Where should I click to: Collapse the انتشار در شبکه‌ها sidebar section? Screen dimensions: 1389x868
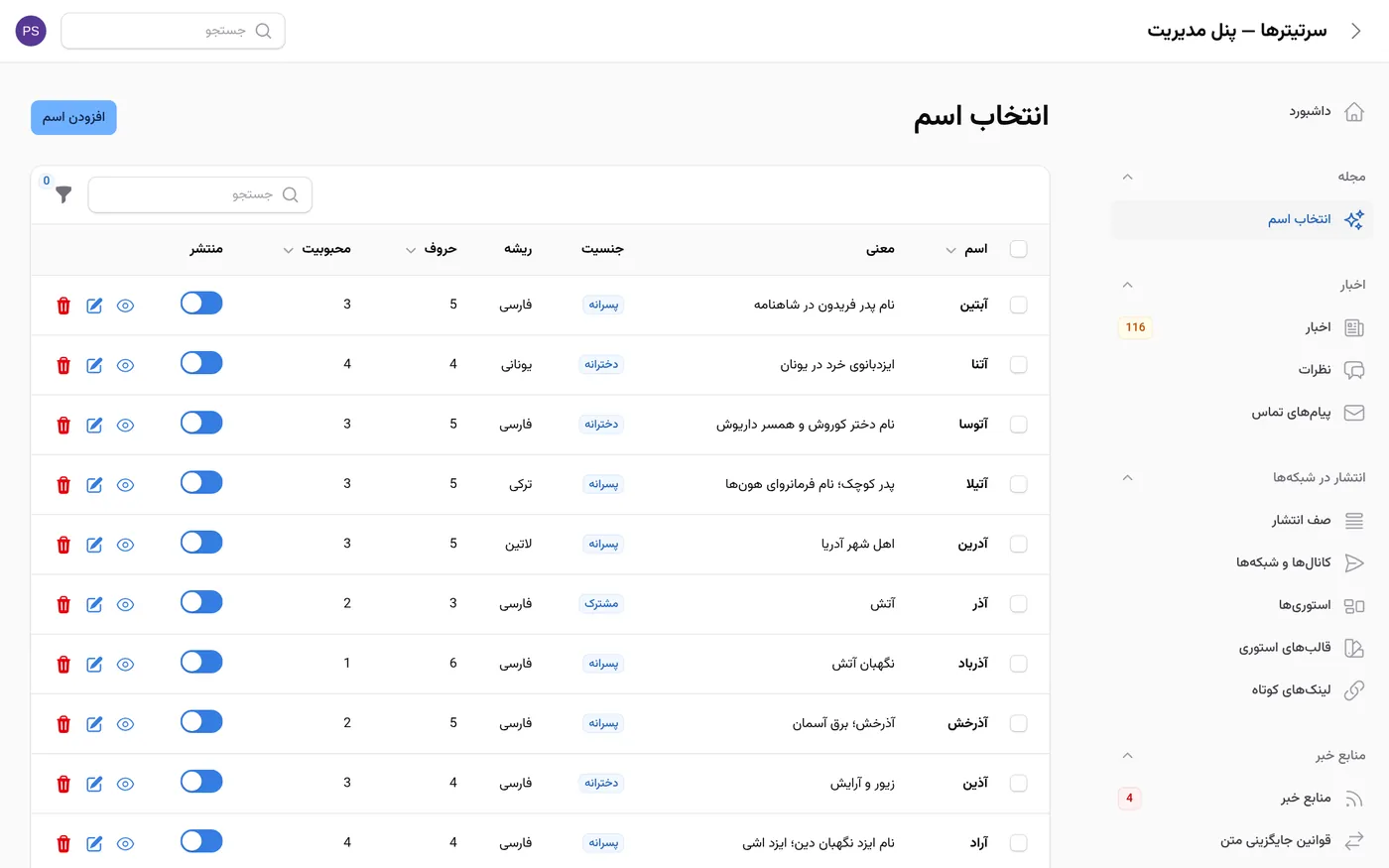(x=1127, y=477)
